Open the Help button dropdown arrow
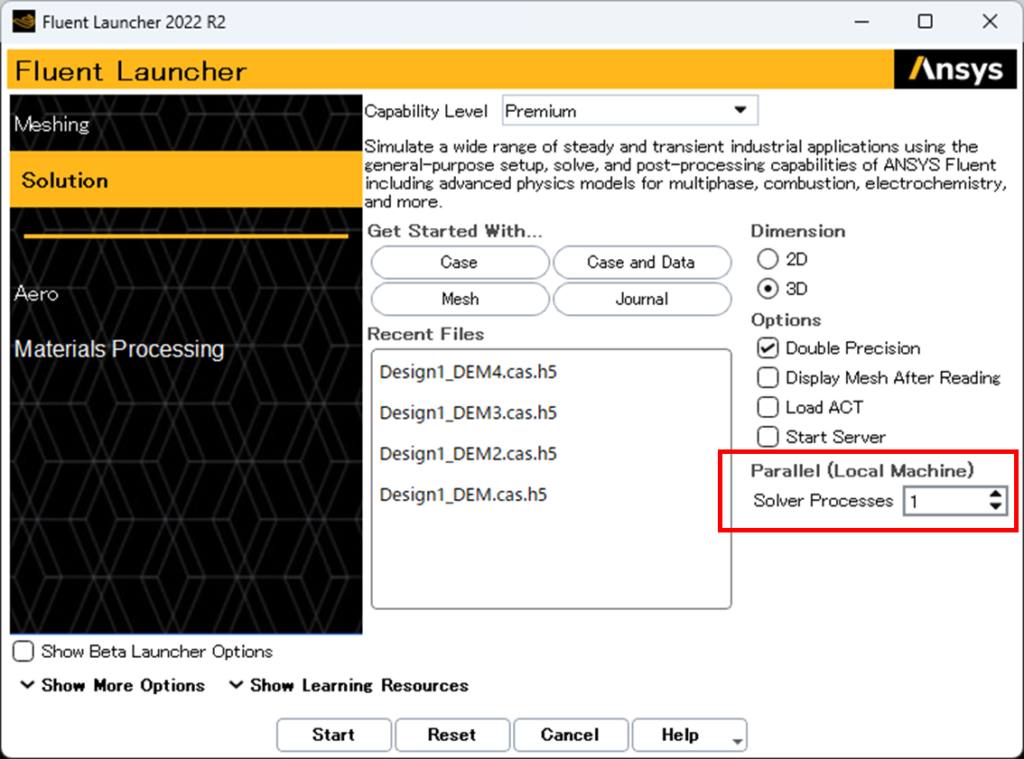Viewport: 1024px width, 759px height. click(737, 741)
